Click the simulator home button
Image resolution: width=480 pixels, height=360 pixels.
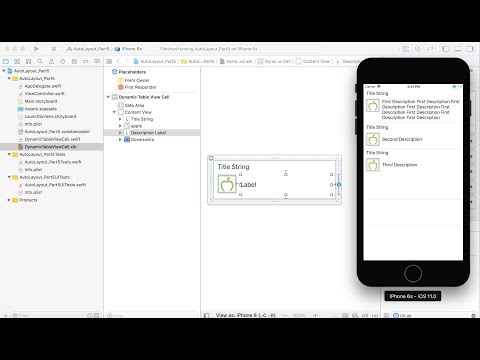[413, 273]
